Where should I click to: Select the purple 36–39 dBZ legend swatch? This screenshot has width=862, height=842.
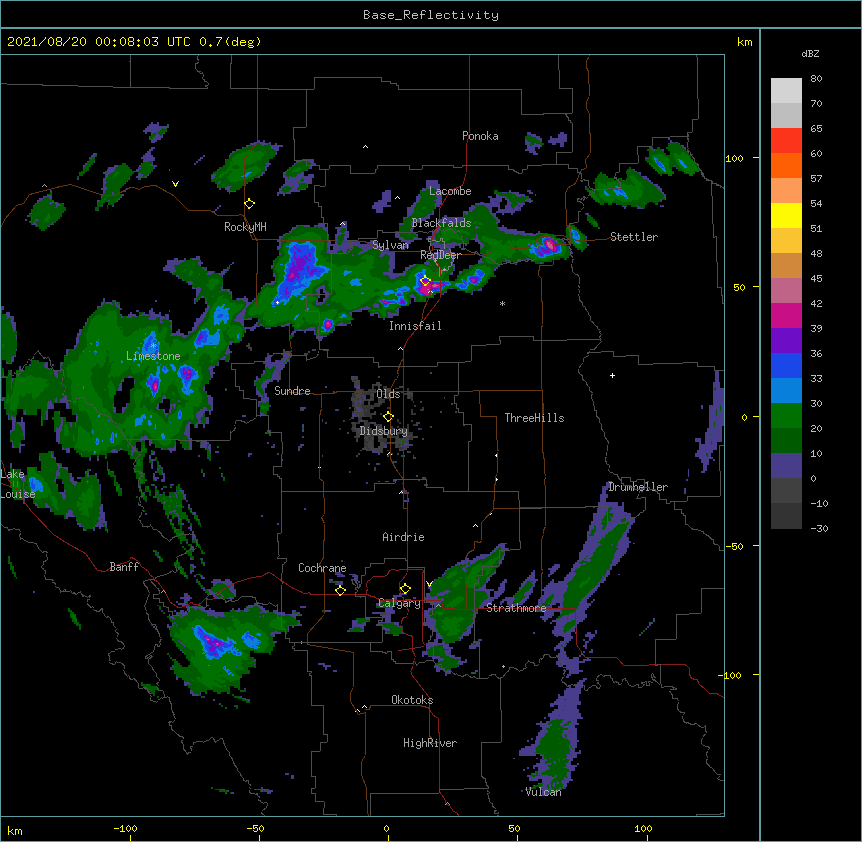[786, 341]
